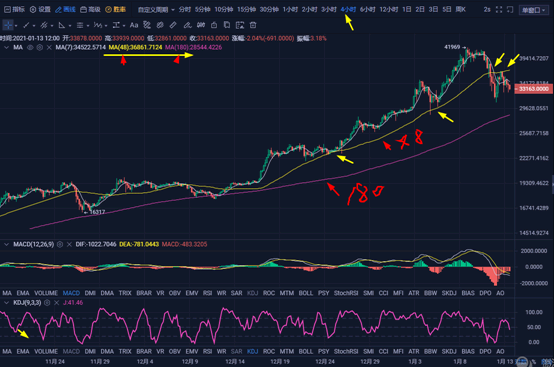Open the line tool dropdown arrow
Screen dimensions: 554x367
pyautogui.click(x=34, y=26)
